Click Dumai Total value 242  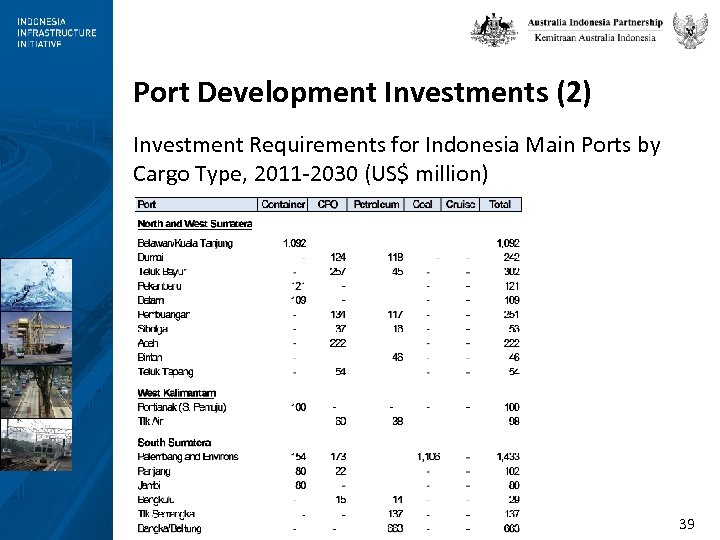point(512,257)
